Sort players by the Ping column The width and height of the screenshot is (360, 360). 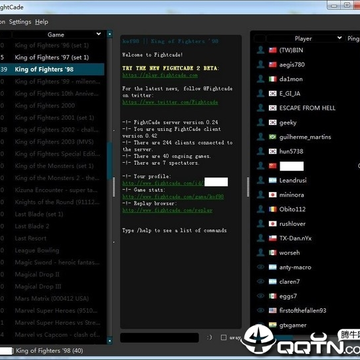[x=353, y=39]
